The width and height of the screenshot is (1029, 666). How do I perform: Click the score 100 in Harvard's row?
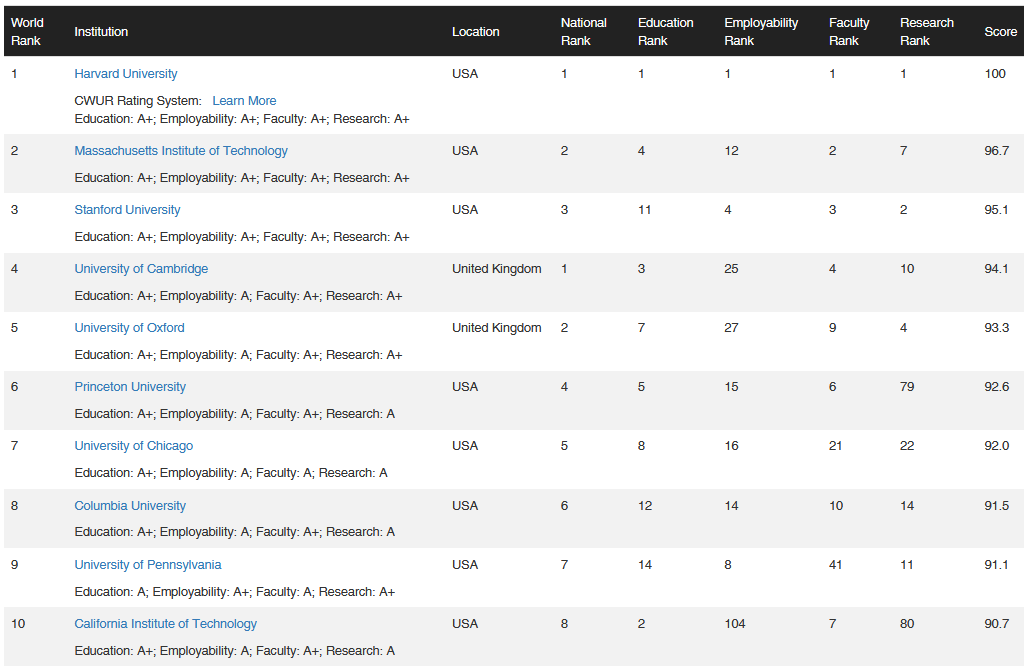tap(995, 73)
